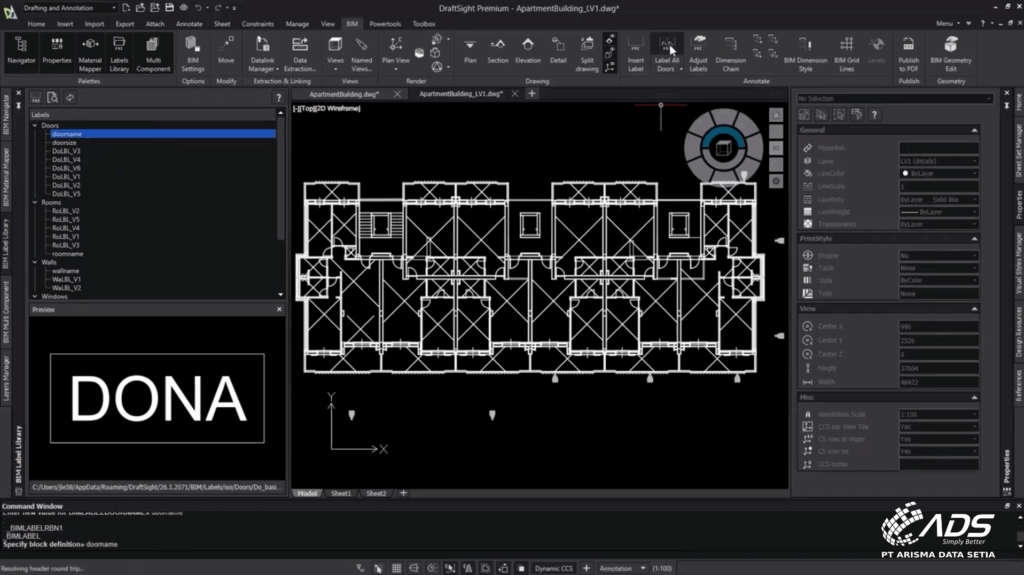This screenshot has width=1024, height=575.
Task: Collapse the General properties section
Action: click(x=974, y=130)
